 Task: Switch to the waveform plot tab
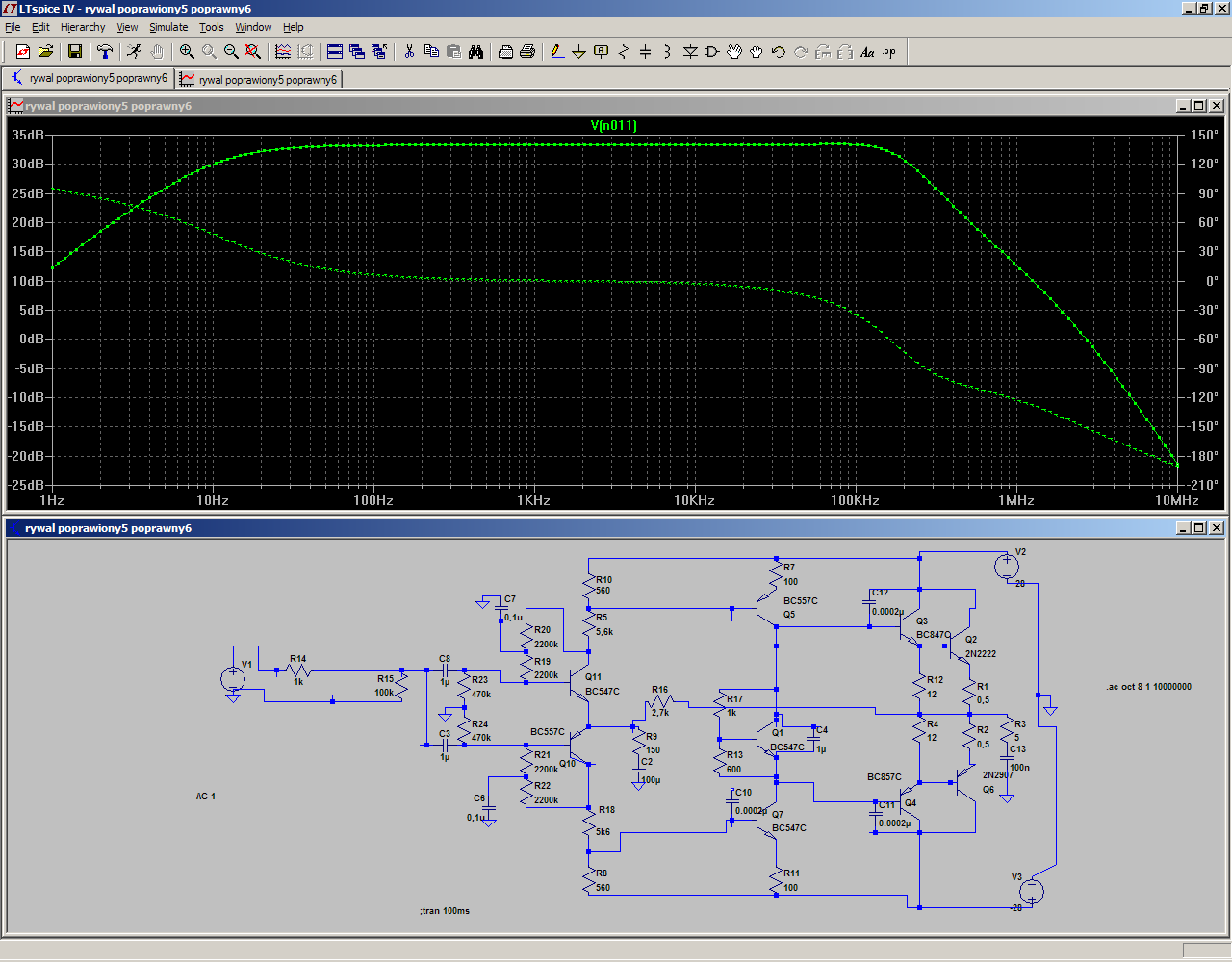[259, 79]
